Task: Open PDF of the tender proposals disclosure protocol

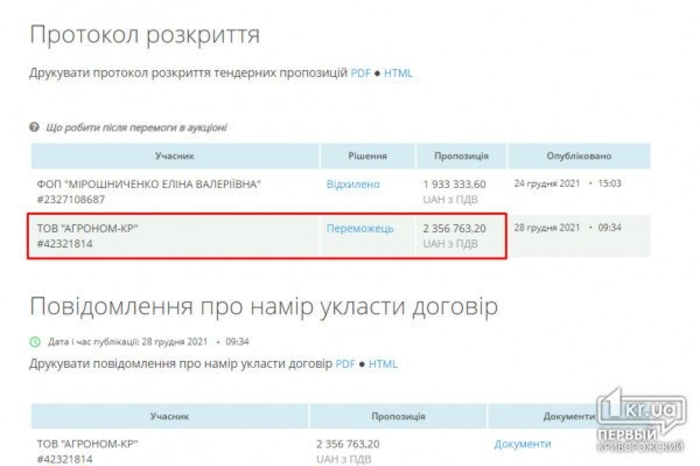Action: 360,73
